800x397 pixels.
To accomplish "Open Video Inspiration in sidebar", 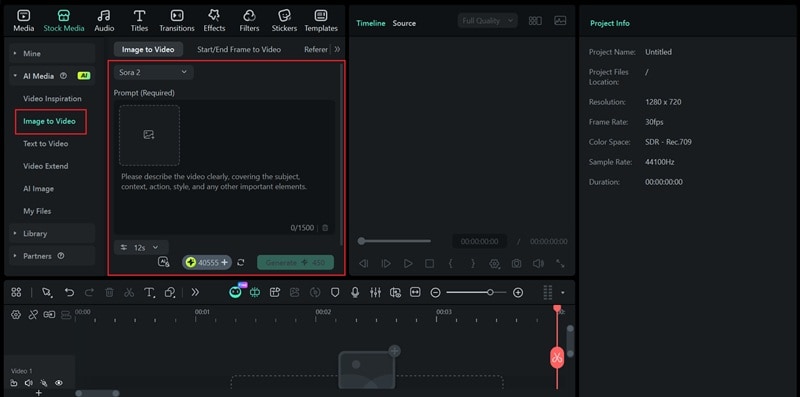I will click(x=52, y=98).
